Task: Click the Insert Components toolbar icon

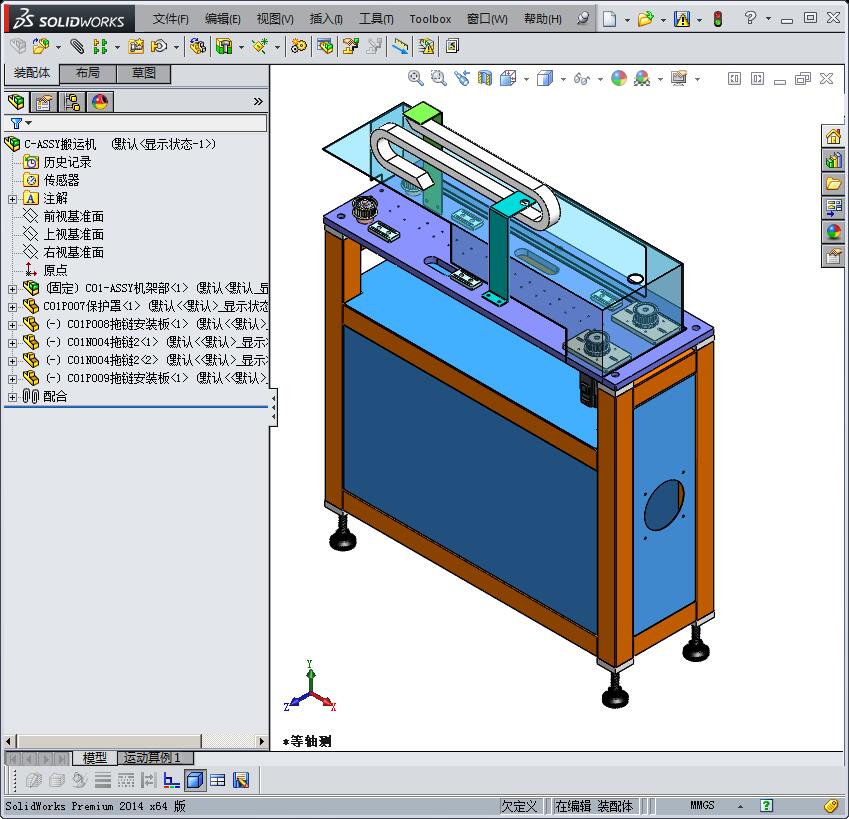Action: click(41, 47)
